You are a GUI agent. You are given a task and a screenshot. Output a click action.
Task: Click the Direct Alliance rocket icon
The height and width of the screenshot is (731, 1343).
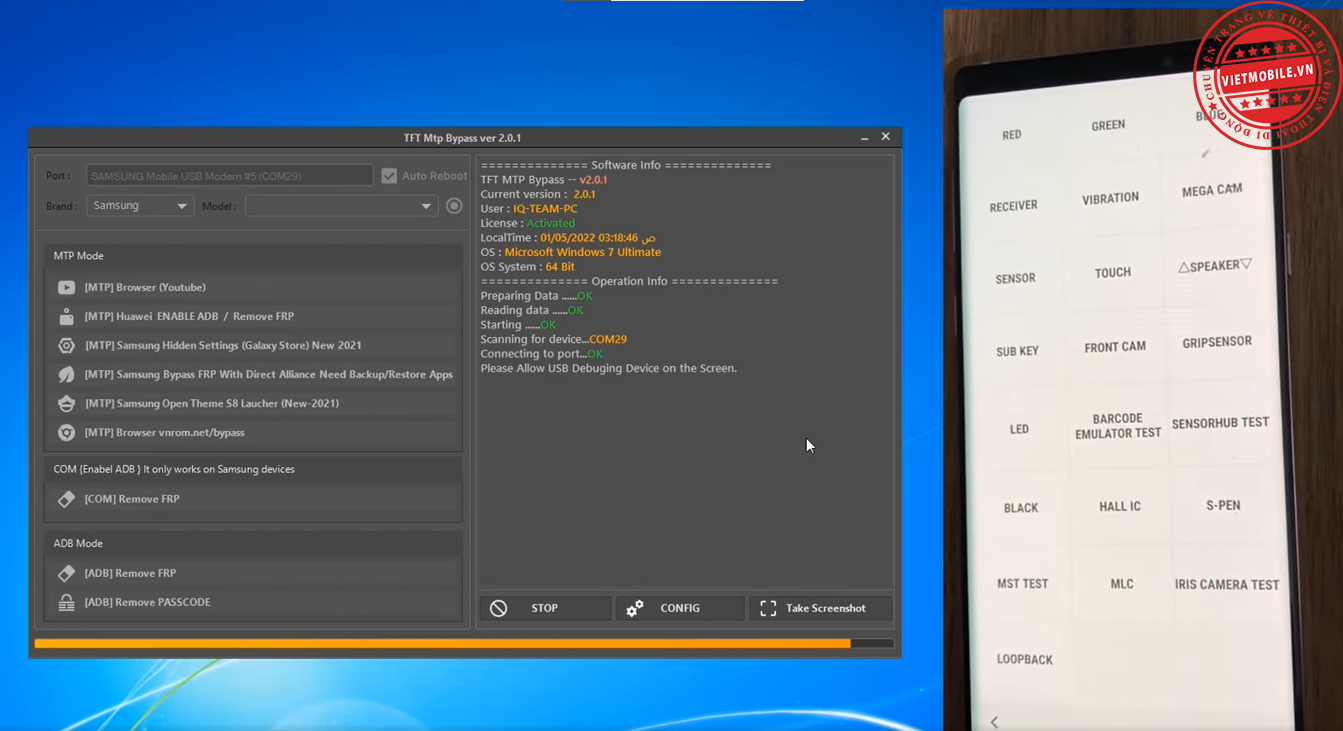click(x=66, y=374)
